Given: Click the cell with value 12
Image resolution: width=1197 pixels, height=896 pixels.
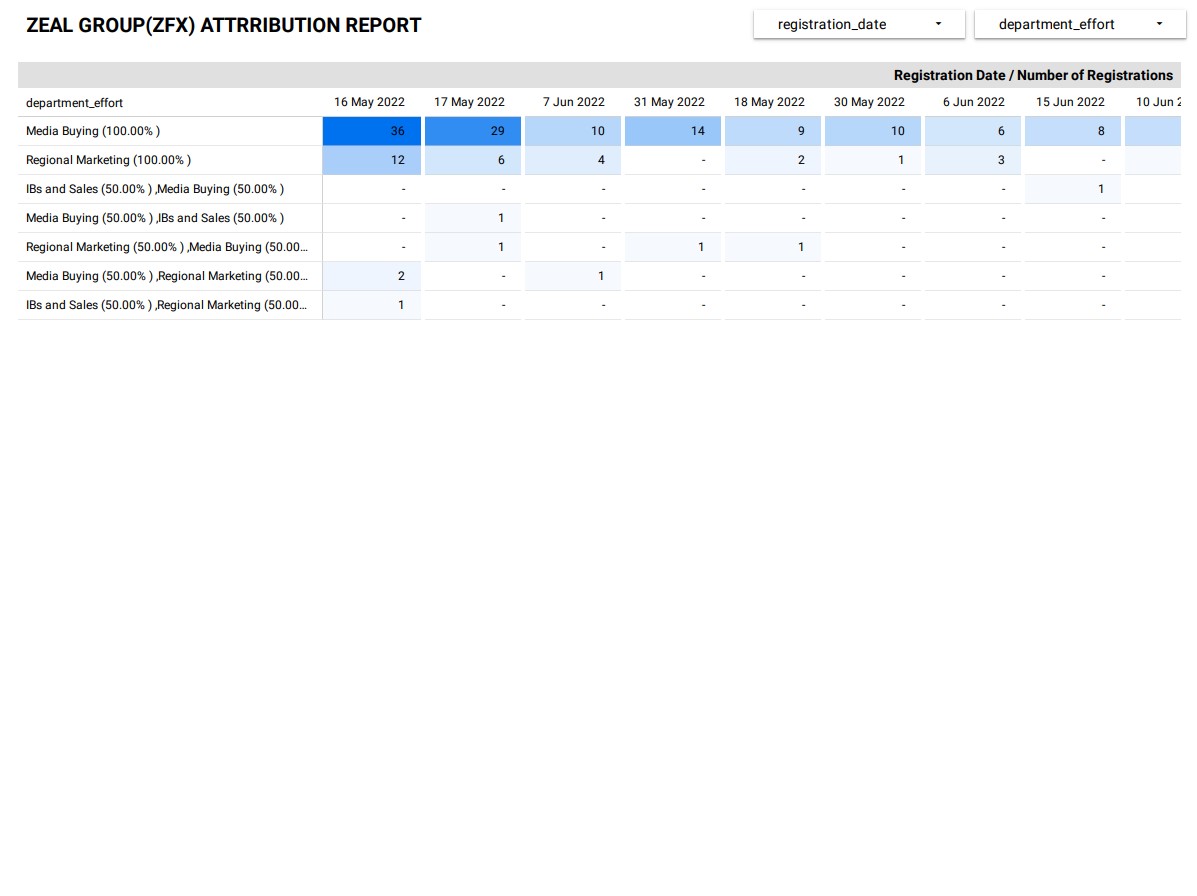Looking at the screenshot, I should coord(372,160).
